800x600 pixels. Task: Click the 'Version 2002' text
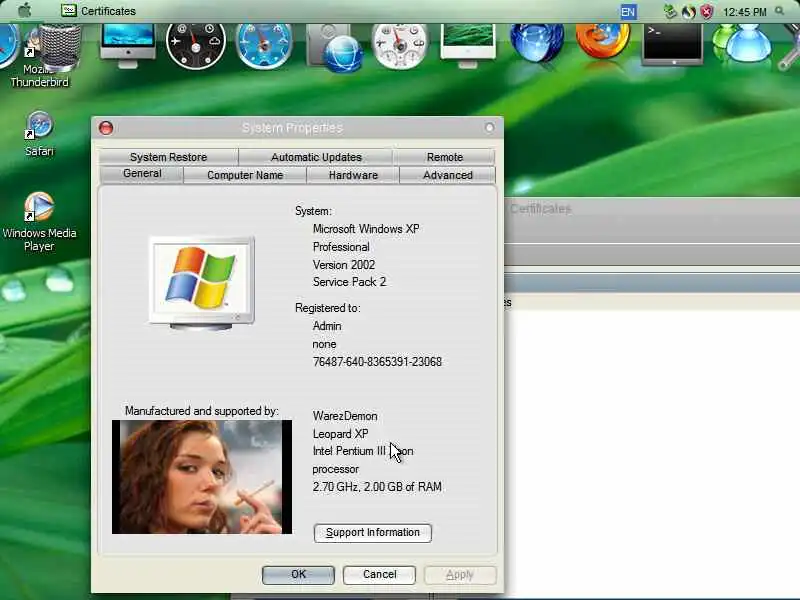343,265
